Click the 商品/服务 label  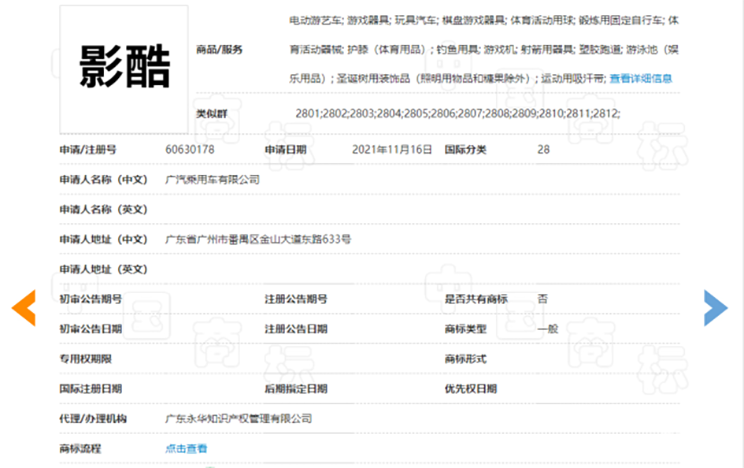[219, 49]
